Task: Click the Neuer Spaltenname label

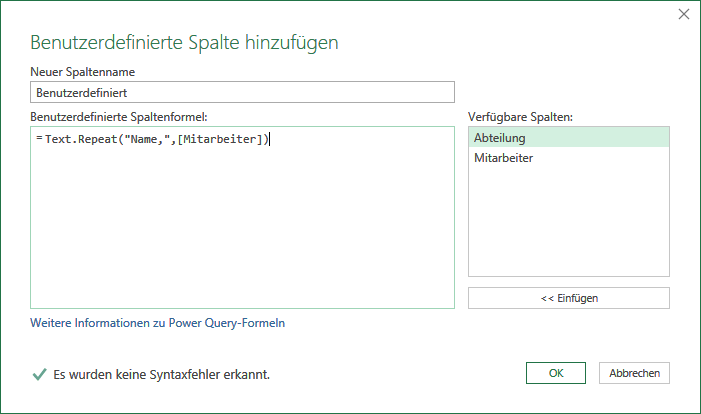Action: coord(83,72)
